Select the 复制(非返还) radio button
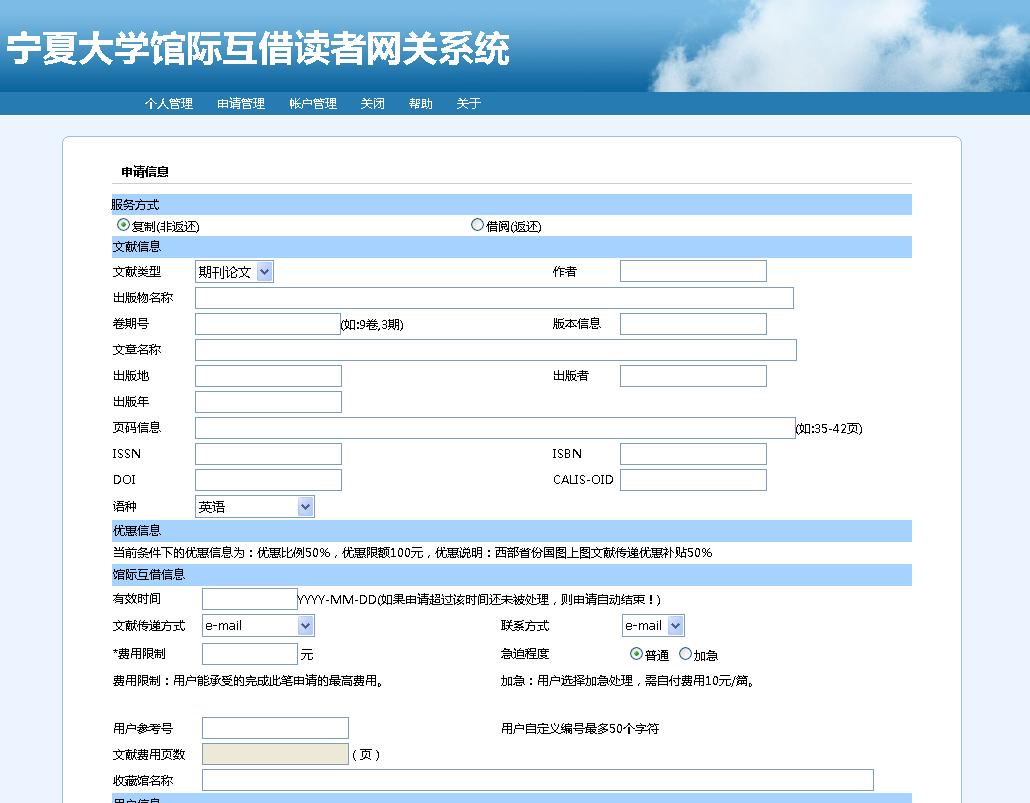Viewport: 1030px width, 803px height. 123,225
